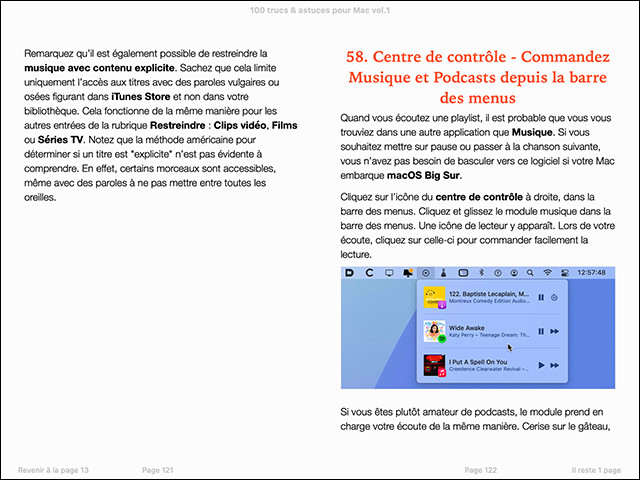Click the Wide Awake album artwork
Image resolution: width=640 pixels, height=480 pixels.
pos(434,331)
